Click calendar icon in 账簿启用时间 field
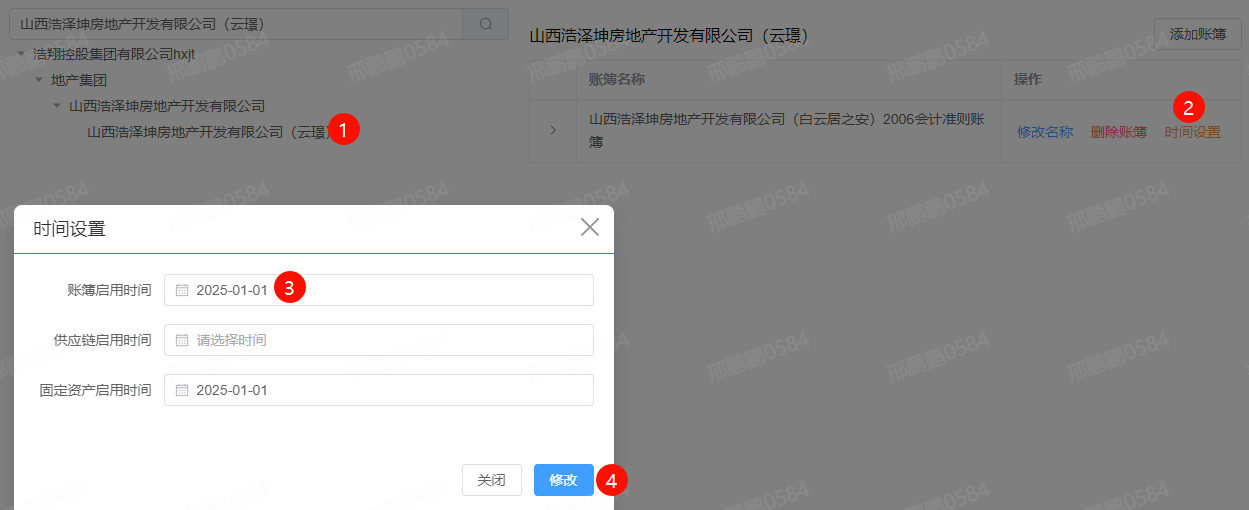Viewport: 1249px width, 510px height. click(182, 290)
